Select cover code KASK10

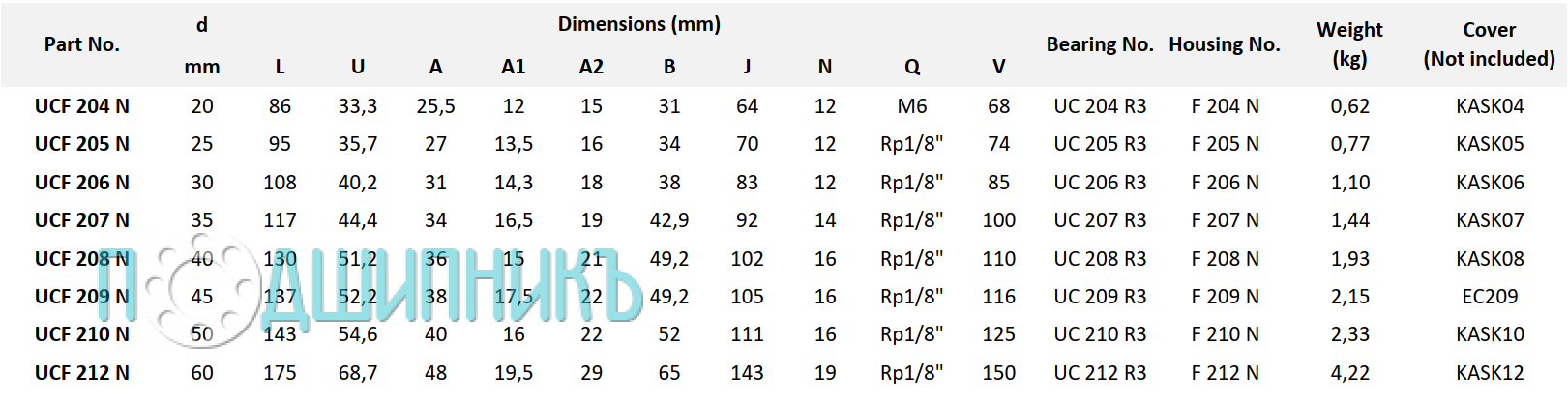1490,334
